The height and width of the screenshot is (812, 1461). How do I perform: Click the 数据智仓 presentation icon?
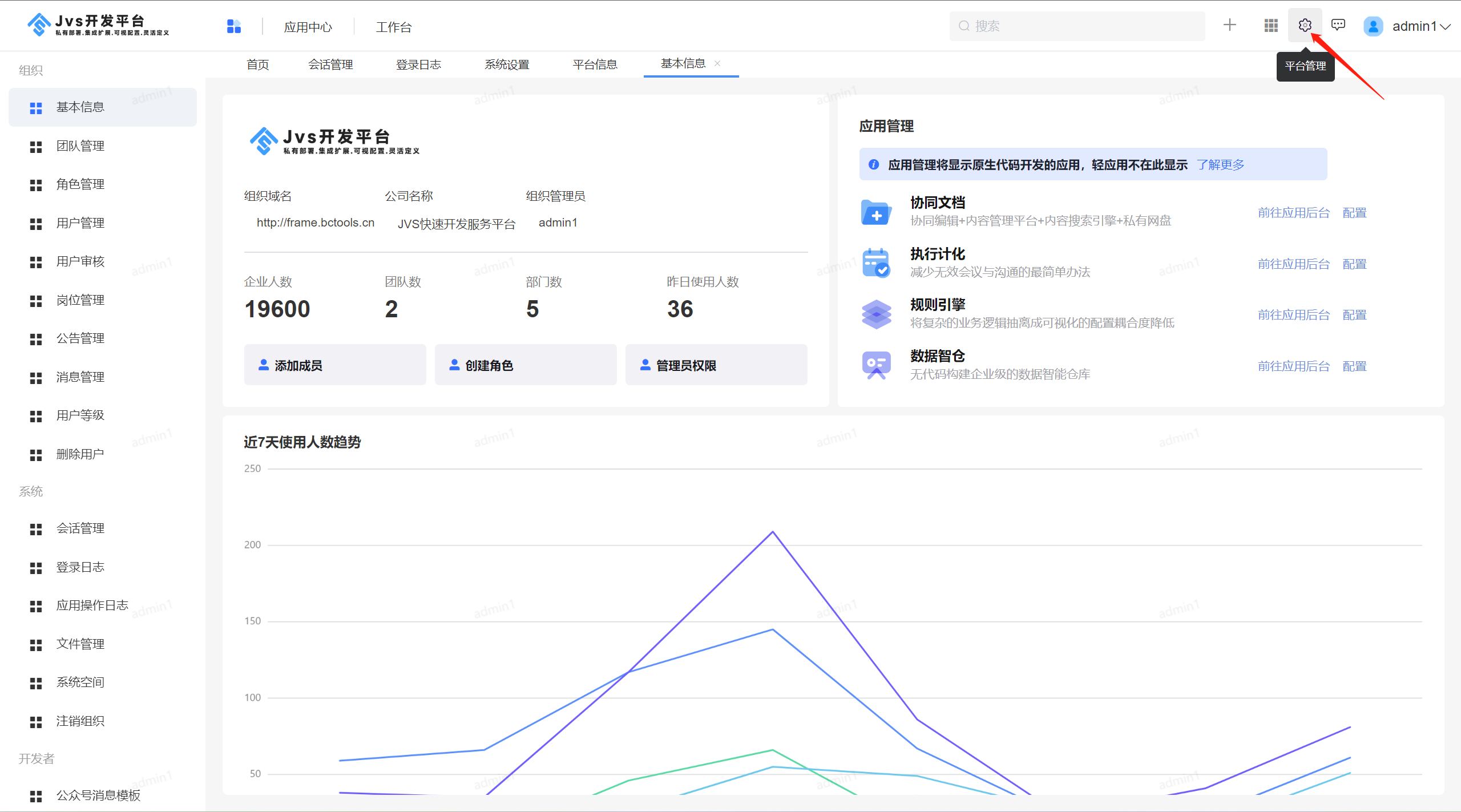(x=876, y=365)
